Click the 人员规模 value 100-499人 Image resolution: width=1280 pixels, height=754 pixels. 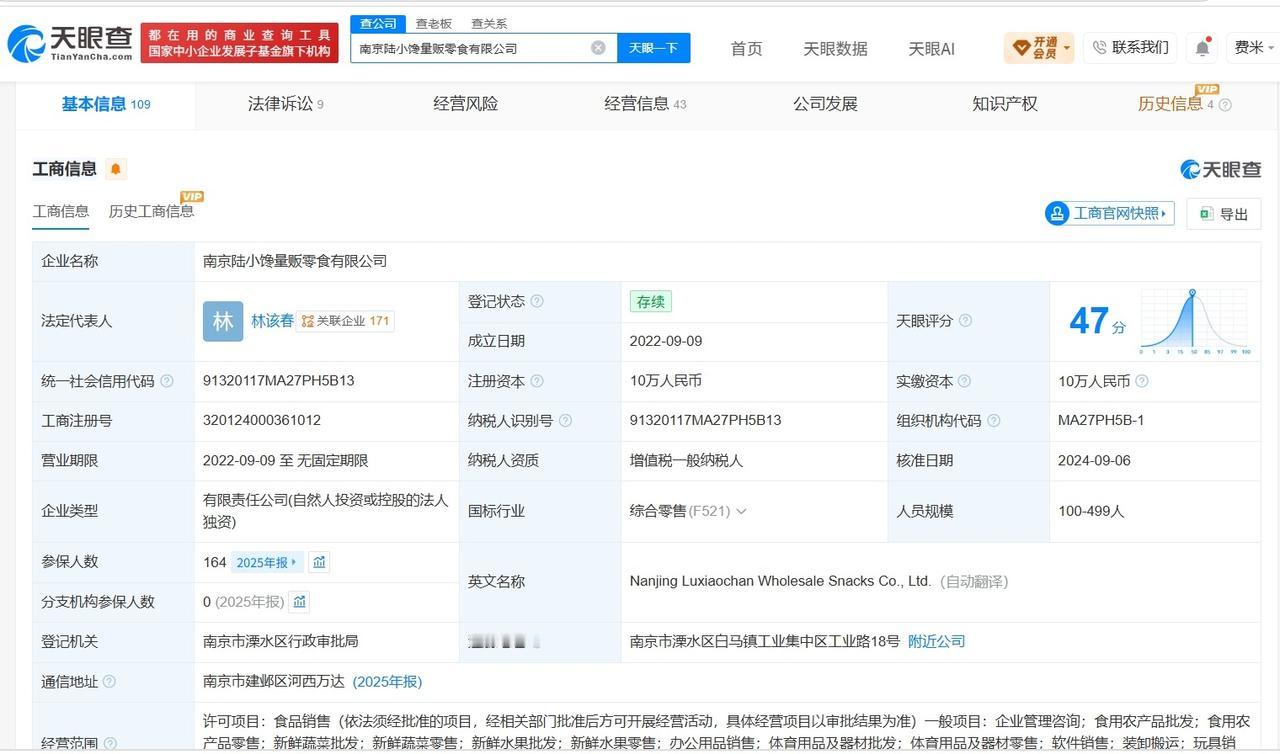(x=1091, y=511)
